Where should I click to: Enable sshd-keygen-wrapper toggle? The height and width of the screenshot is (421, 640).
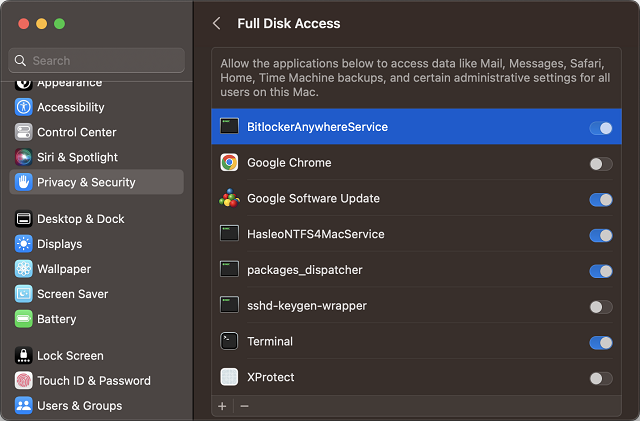point(601,307)
